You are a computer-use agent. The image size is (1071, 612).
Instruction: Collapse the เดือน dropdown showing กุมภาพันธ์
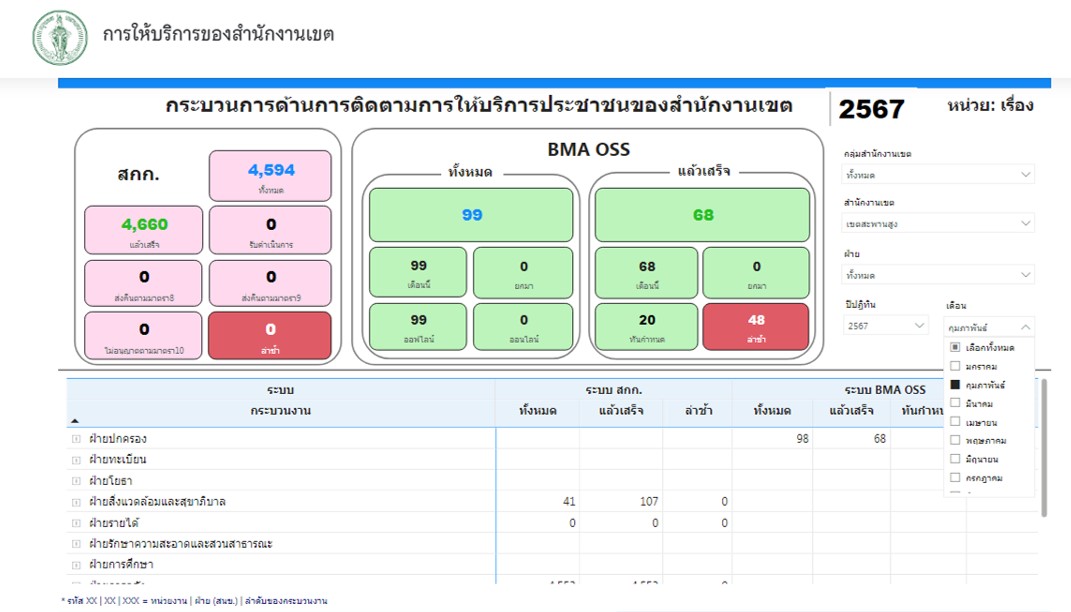[x=989, y=327]
